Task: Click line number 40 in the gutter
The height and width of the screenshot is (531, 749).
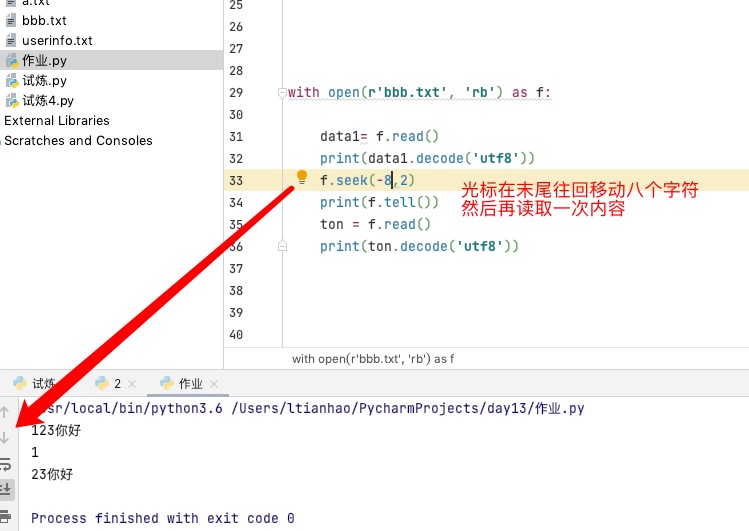Action: coord(236,335)
